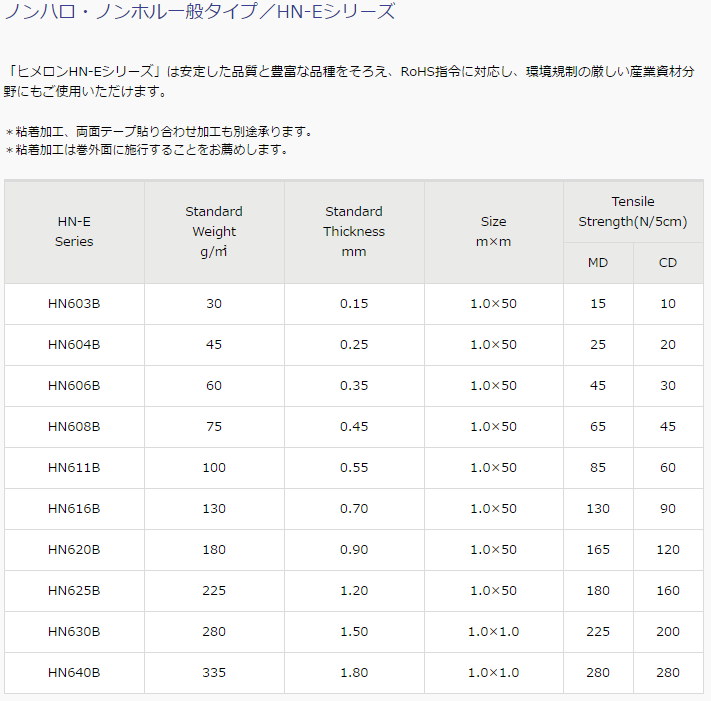Click the Tensile Strength(N/5cm) header
Screen dimensions: 711x701
[632, 211]
